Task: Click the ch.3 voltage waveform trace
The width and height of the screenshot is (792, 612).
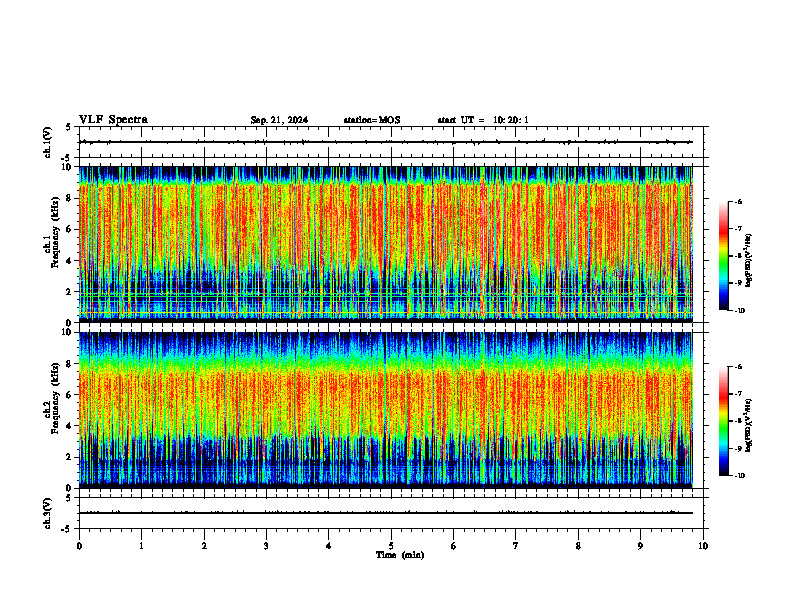Action: [x=386, y=513]
